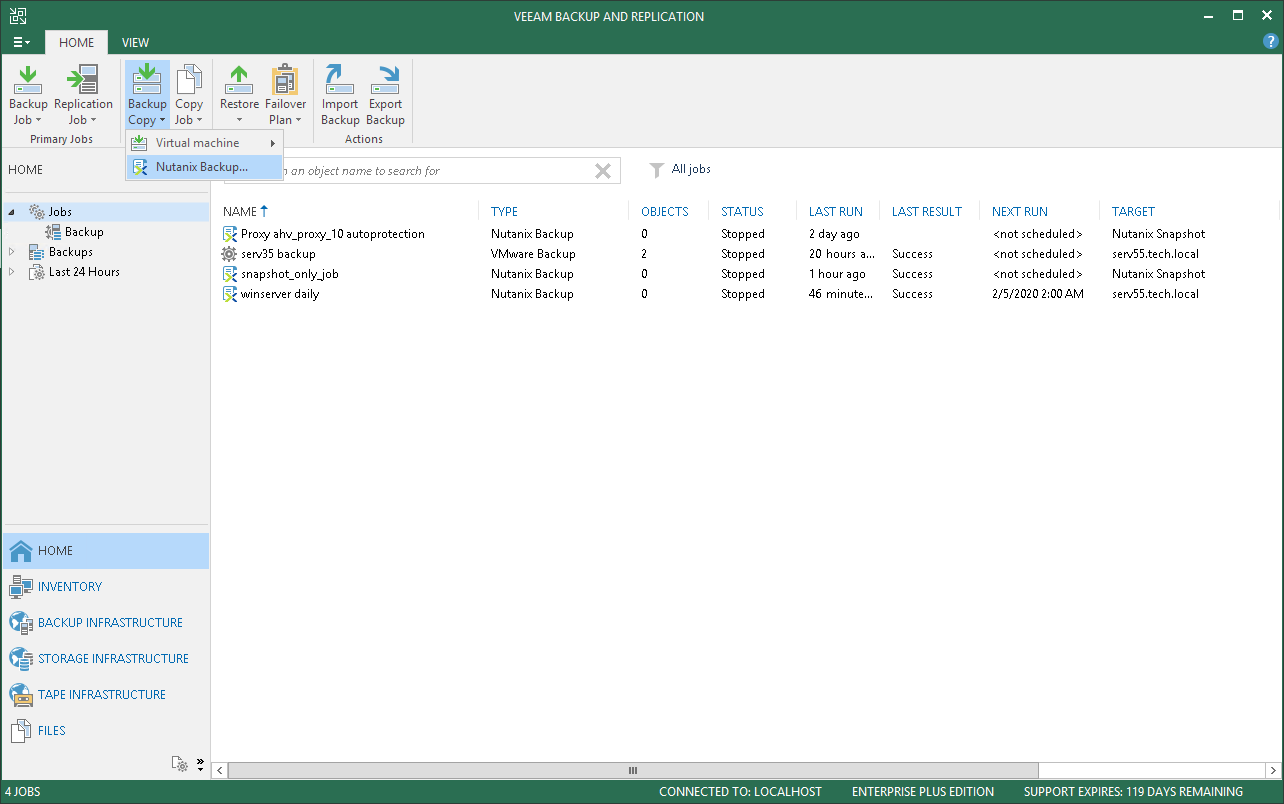This screenshot has height=804, width=1284.
Task: Open the Restore ribbon button
Action: pos(239,96)
